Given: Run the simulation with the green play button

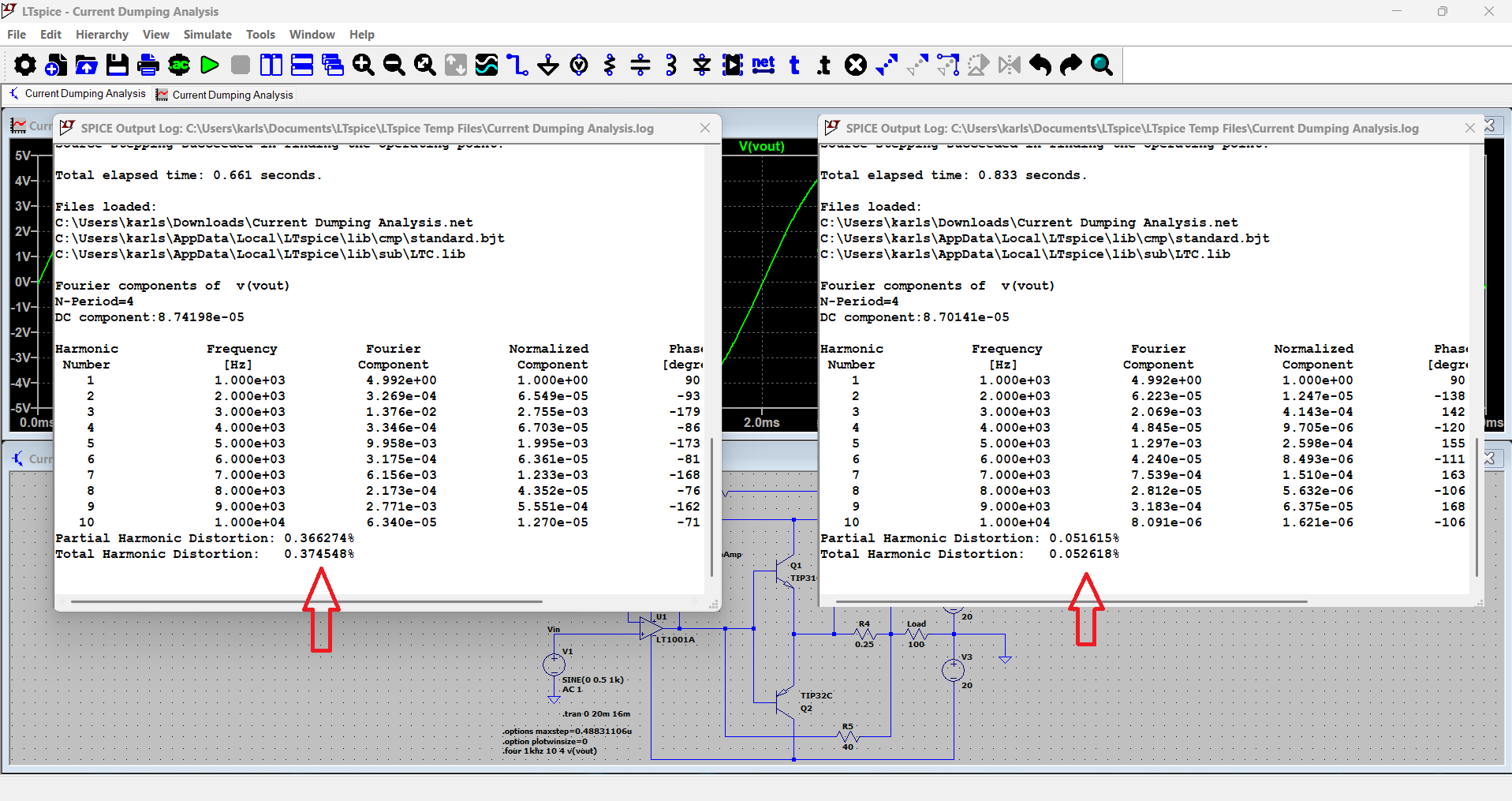Looking at the screenshot, I should coord(210,65).
